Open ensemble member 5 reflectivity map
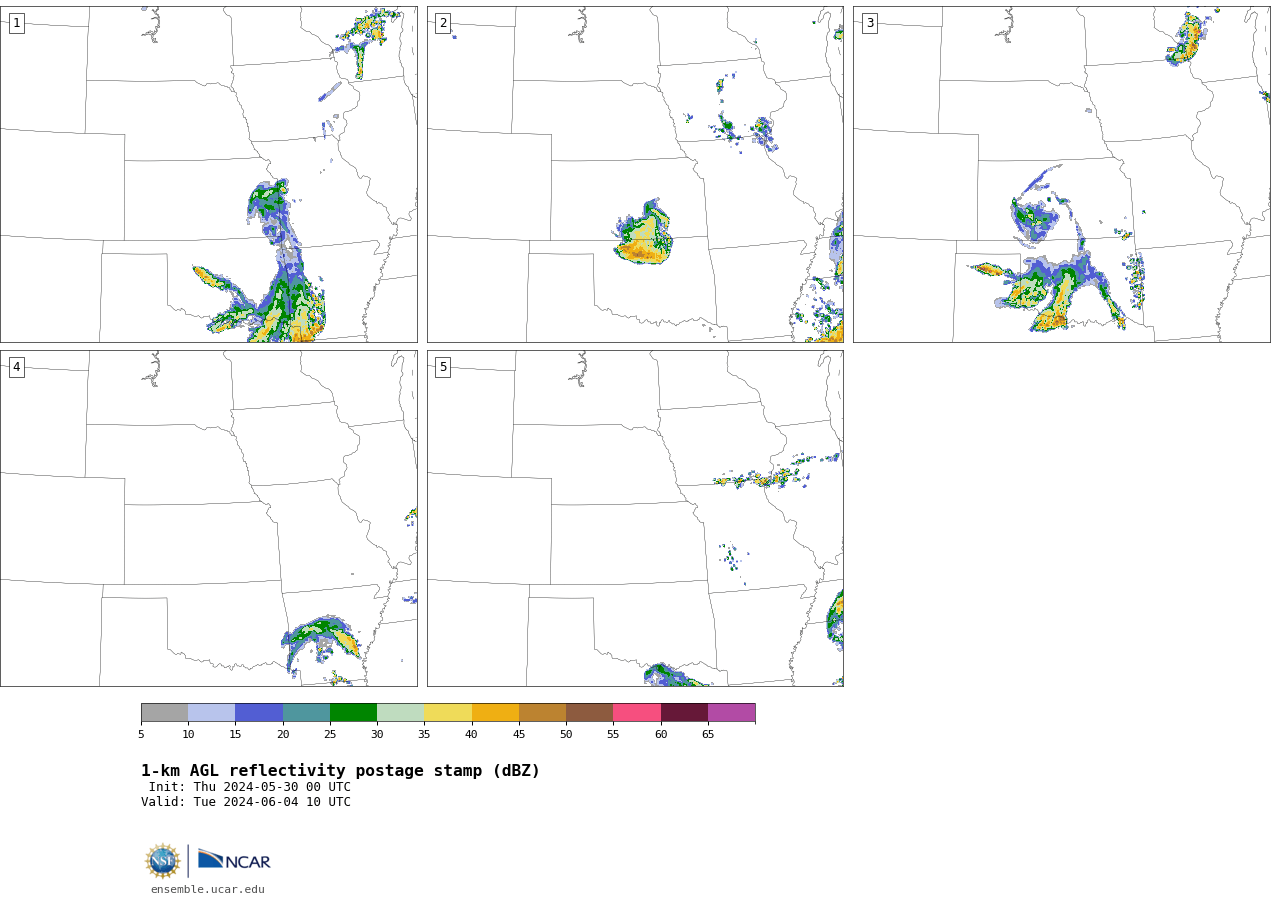Screen dimensions: 1280x901 click(635, 518)
